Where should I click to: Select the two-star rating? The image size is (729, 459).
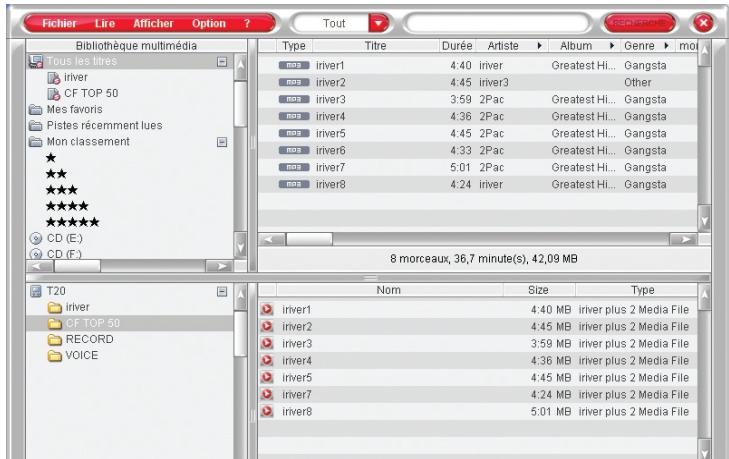(56, 174)
